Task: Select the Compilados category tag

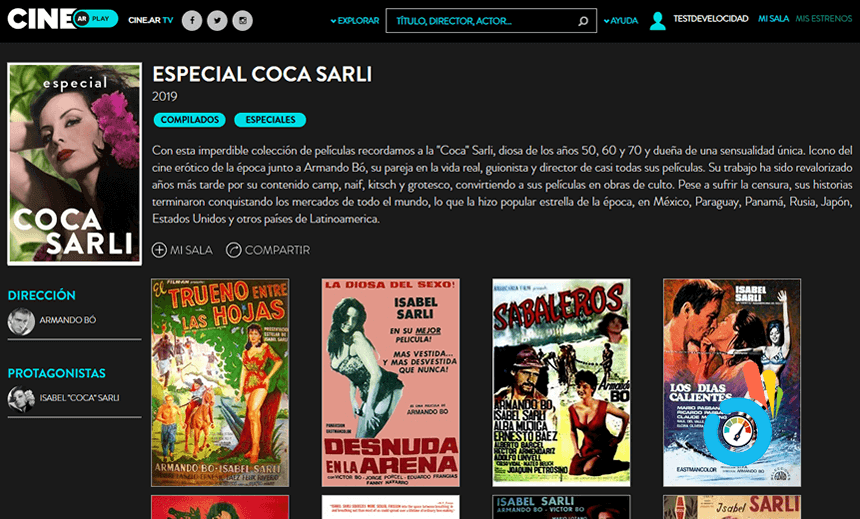Action: pos(190,120)
